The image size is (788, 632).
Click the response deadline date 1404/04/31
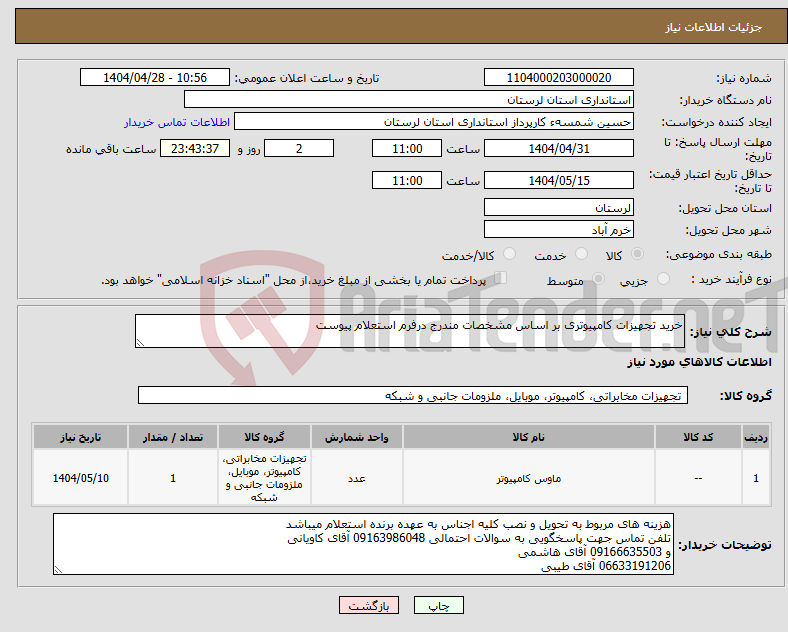coord(558,149)
